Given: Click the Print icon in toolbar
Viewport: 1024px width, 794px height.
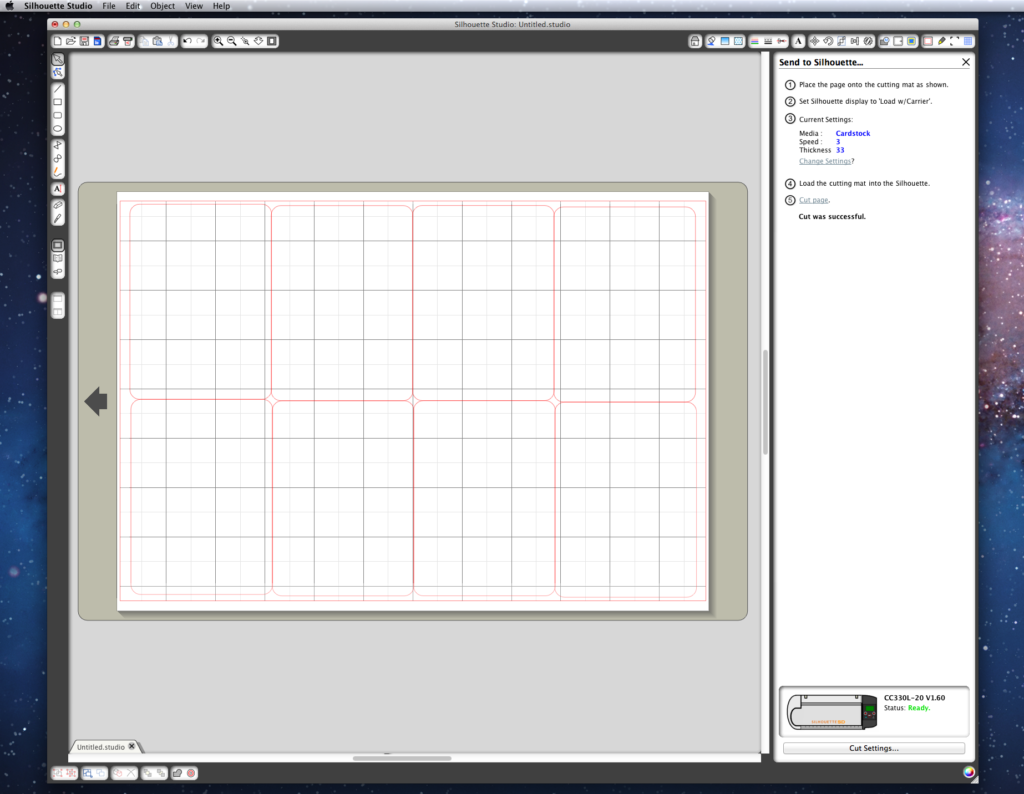Looking at the screenshot, I should (114, 41).
